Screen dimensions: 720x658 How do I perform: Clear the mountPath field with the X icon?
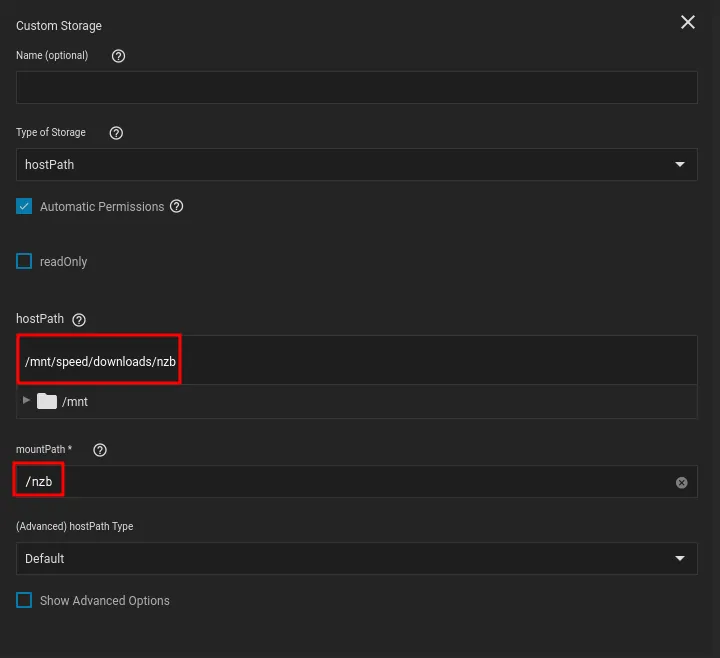click(x=682, y=482)
